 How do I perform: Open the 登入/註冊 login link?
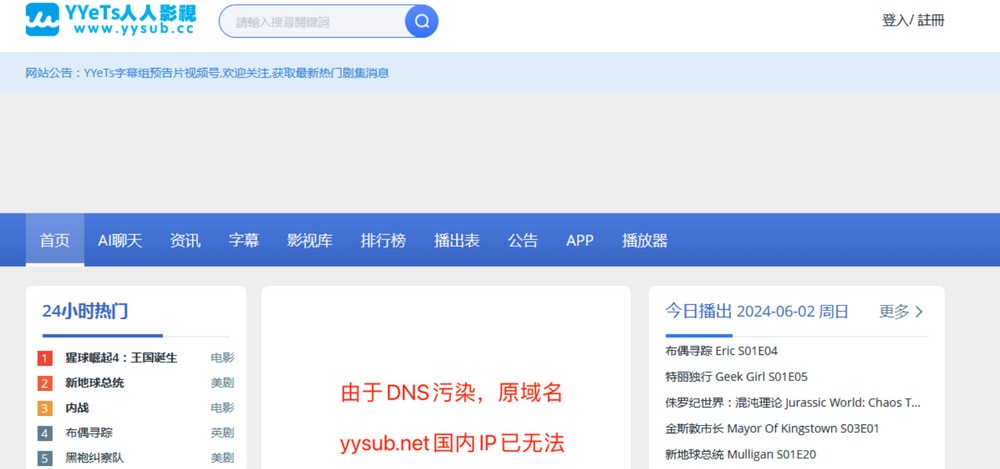point(912,20)
